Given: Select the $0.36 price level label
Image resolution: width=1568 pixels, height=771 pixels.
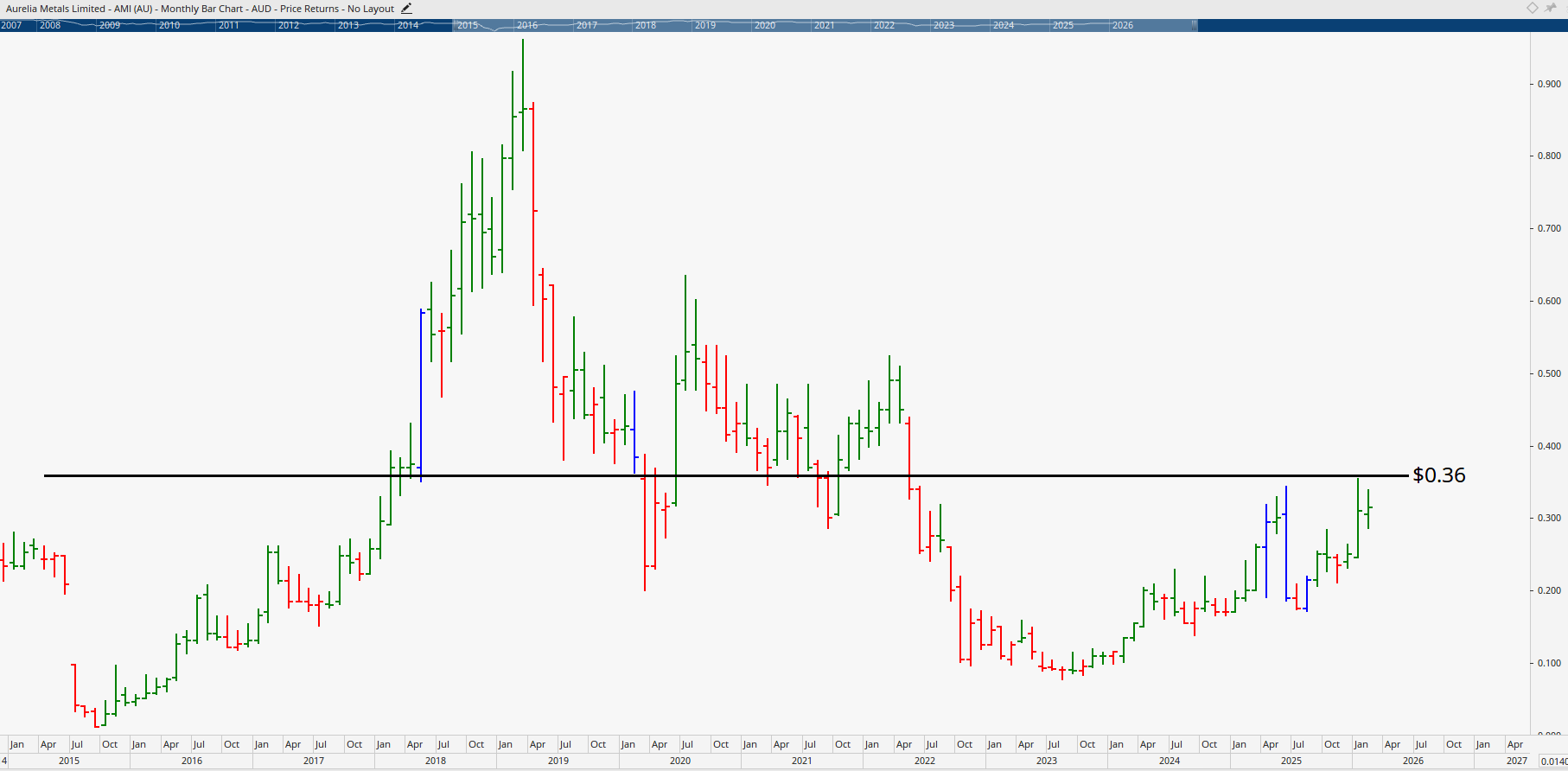Looking at the screenshot, I should [1438, 475].
